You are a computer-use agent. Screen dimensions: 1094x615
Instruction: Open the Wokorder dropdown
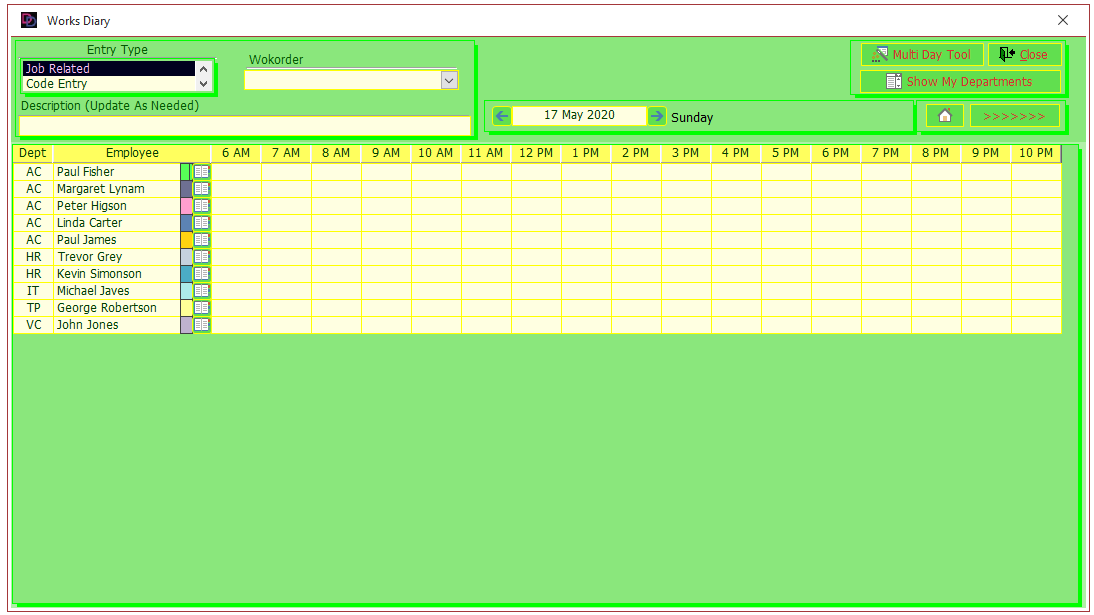click(x=449, y=80)
